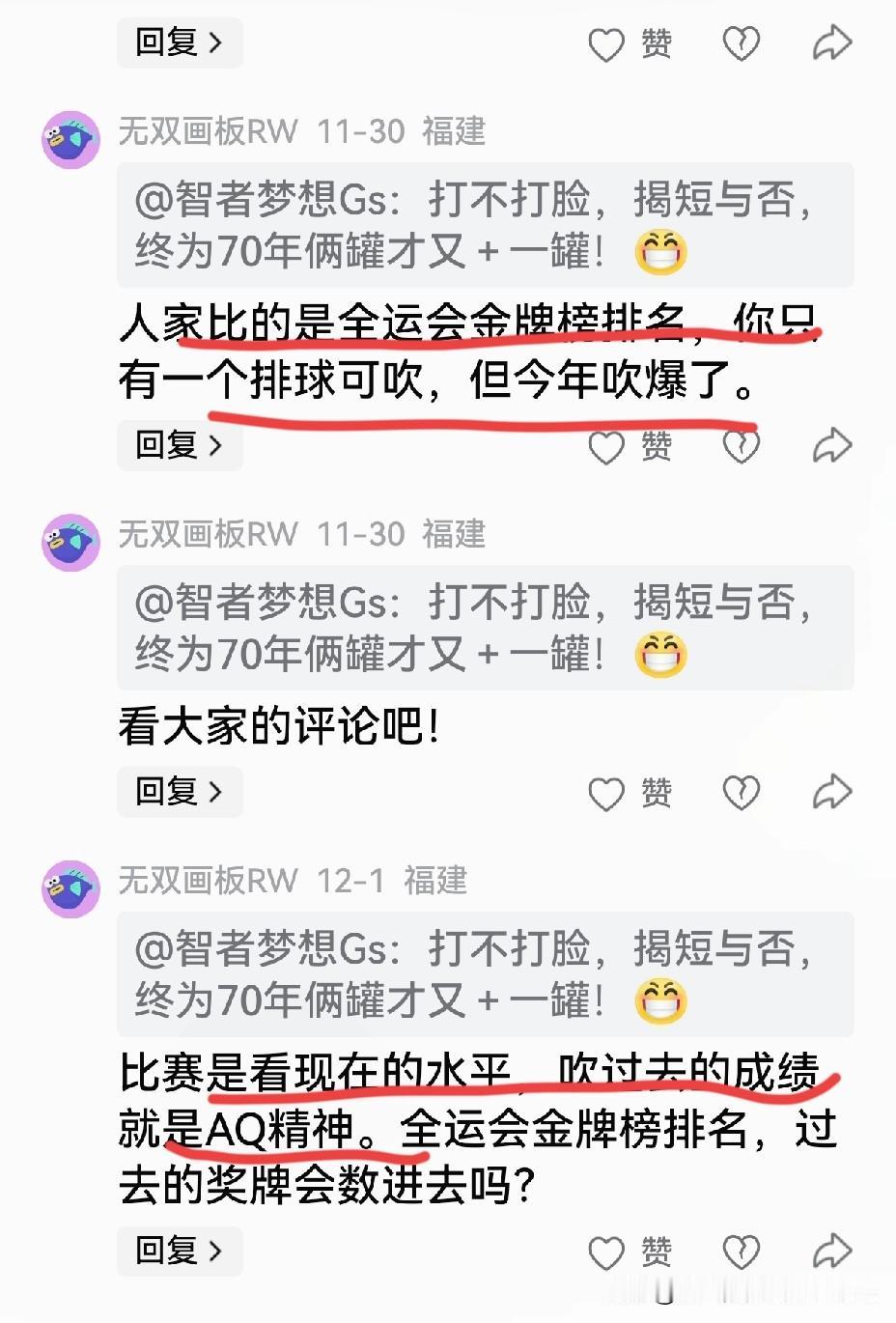The height and width of the screenshot is (1323, 896).
Task: Share the 看大家的评论吧 comment
Action: point(832,792)
